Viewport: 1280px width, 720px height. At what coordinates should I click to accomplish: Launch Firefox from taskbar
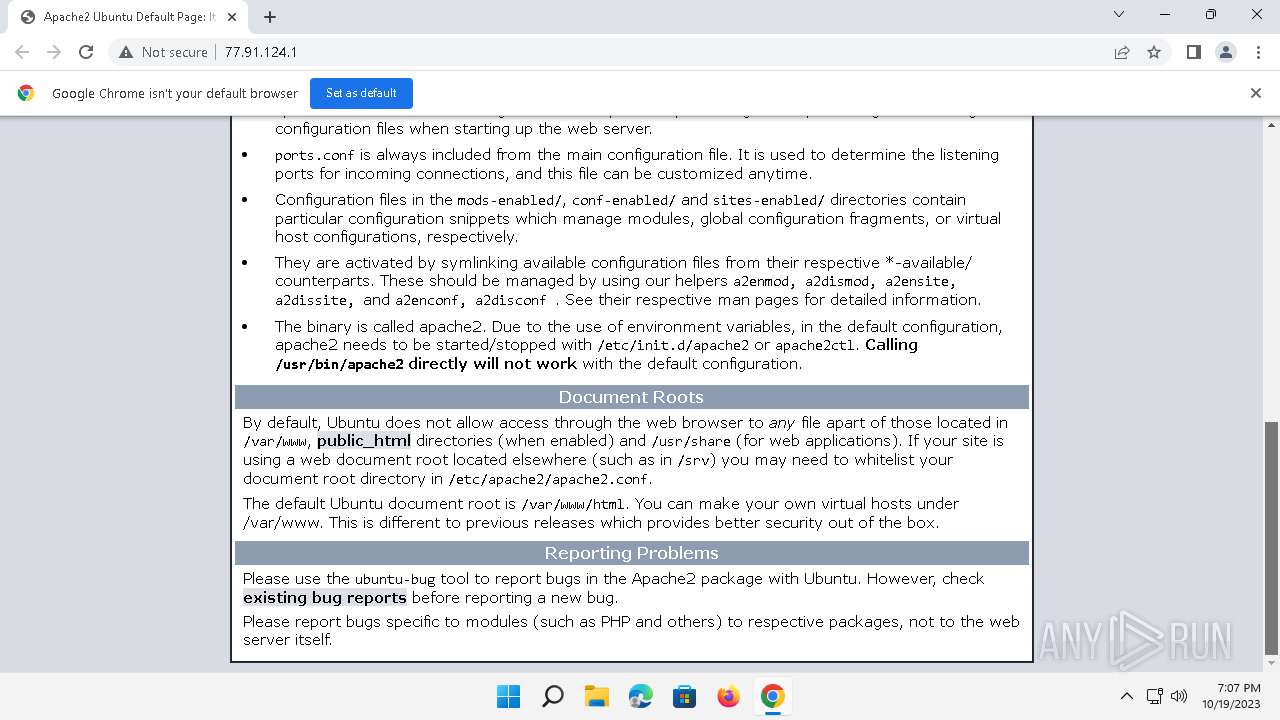728,696
